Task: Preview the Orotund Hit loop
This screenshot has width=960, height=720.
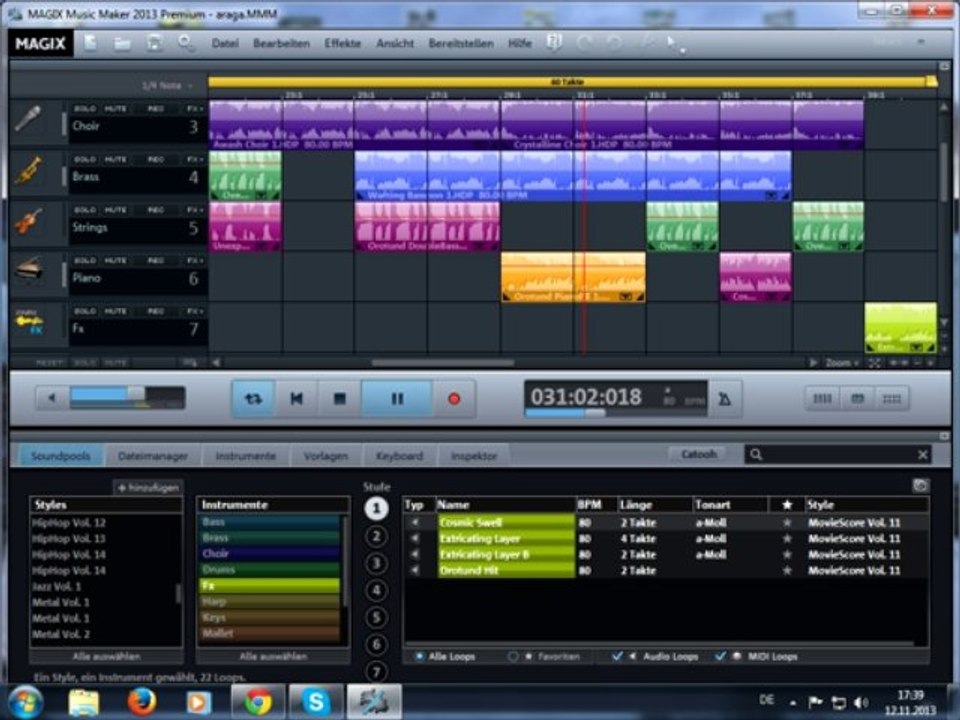Action: pos(415,570)
